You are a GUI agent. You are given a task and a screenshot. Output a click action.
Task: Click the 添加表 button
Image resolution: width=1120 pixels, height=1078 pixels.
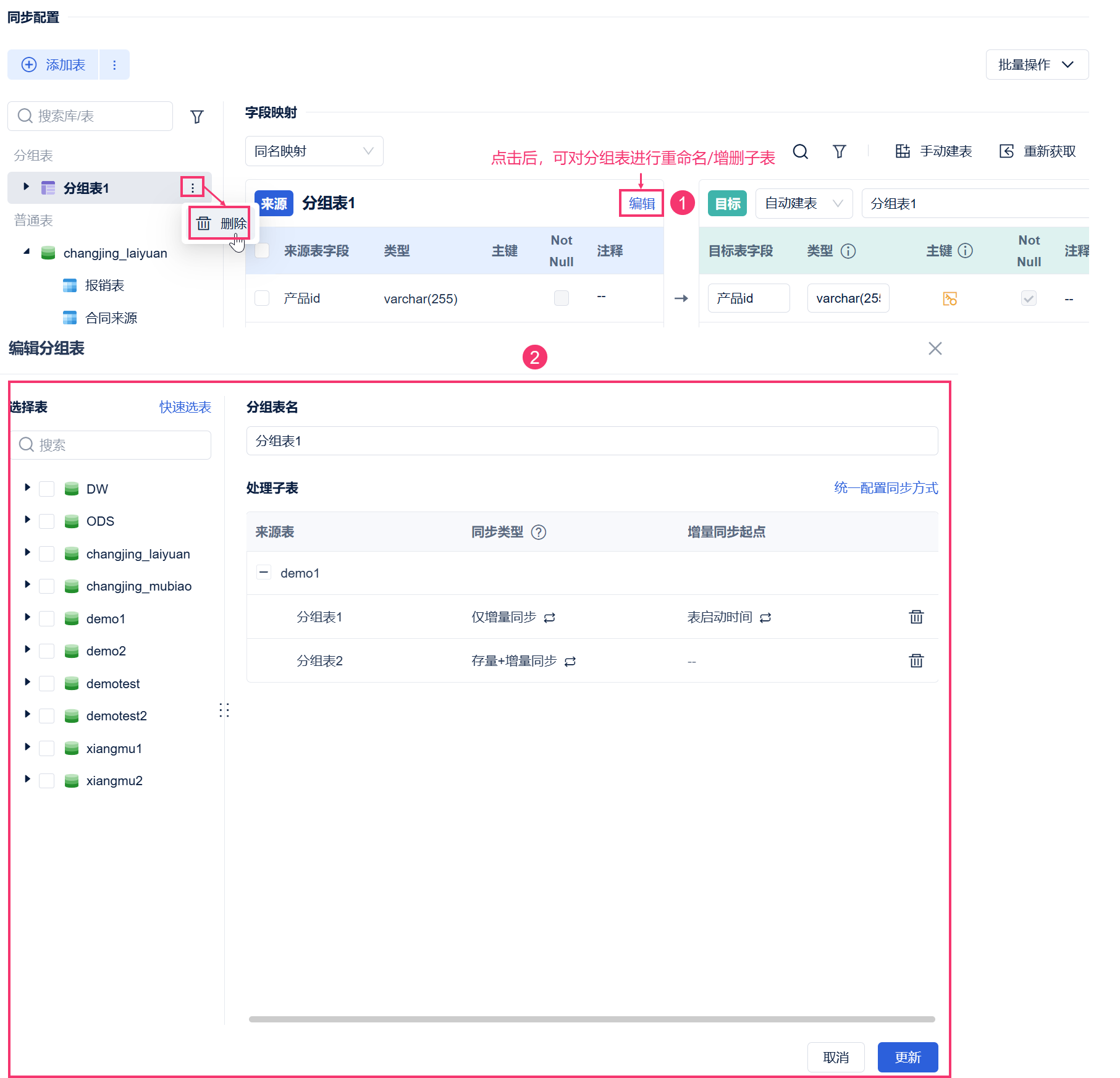(53, 65)
